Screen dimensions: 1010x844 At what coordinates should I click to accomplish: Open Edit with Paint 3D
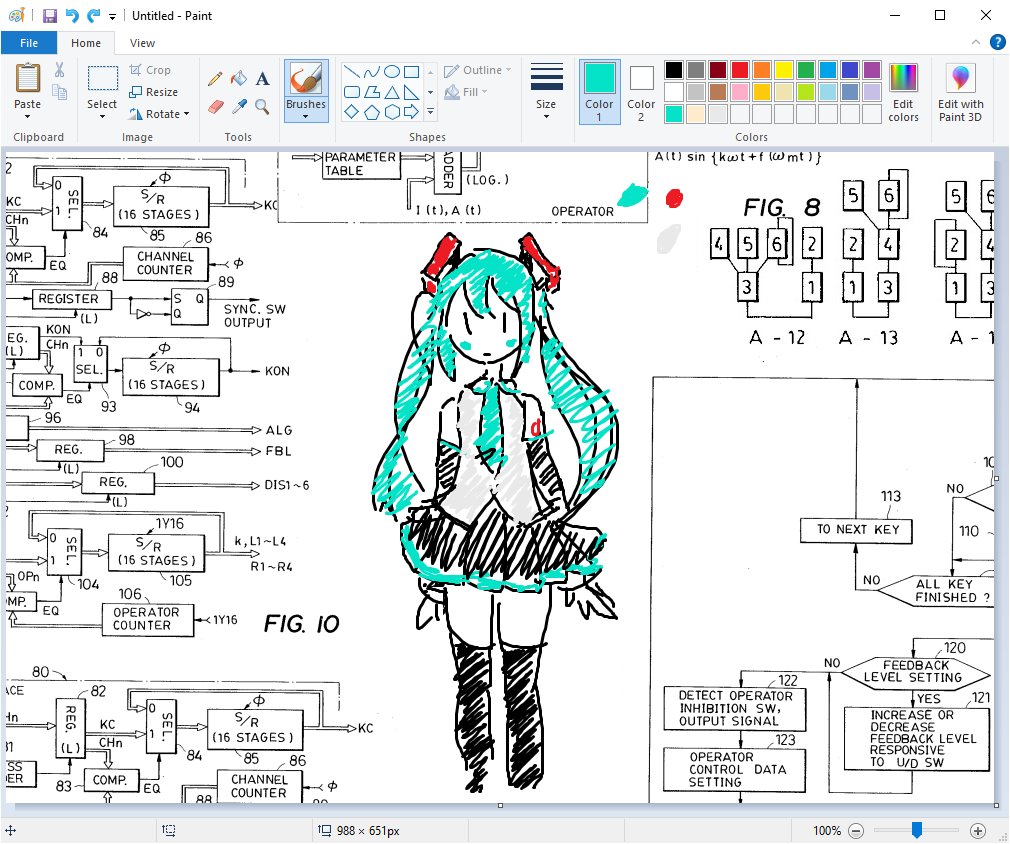(x=960, y=92)
